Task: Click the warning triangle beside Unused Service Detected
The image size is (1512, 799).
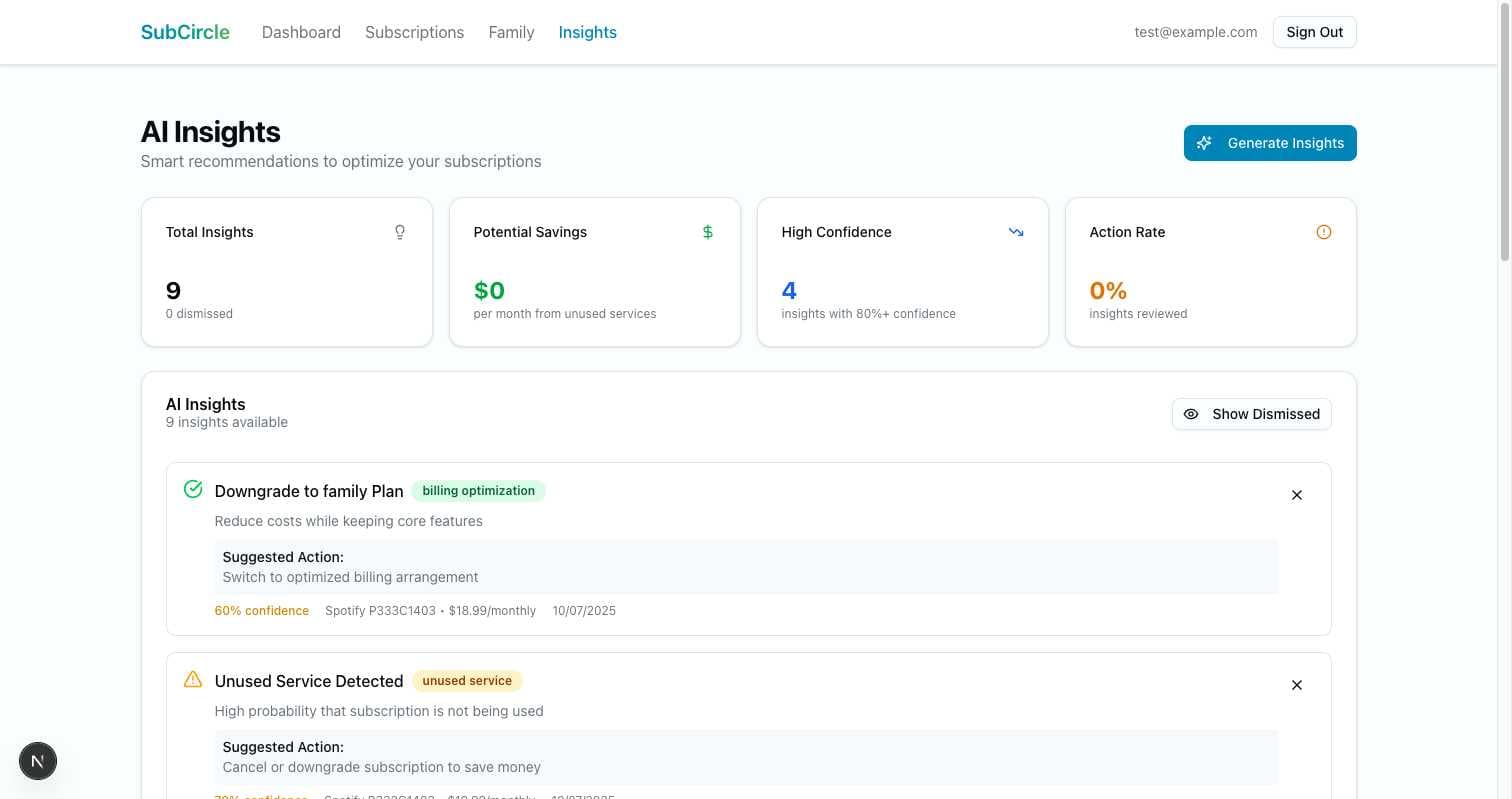Action: click(193, 679)
